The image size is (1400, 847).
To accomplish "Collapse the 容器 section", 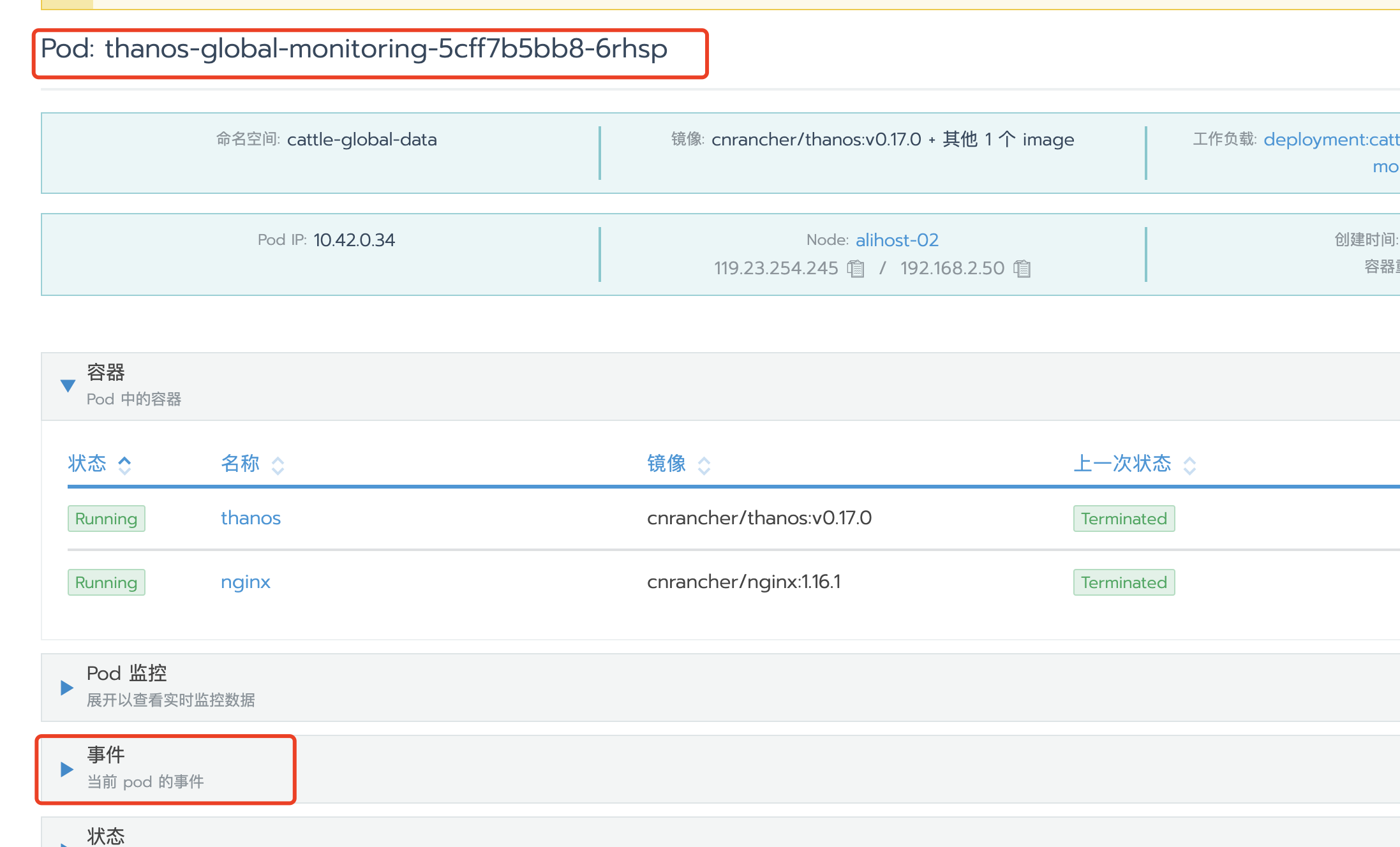I will click(x=68, y=385).
